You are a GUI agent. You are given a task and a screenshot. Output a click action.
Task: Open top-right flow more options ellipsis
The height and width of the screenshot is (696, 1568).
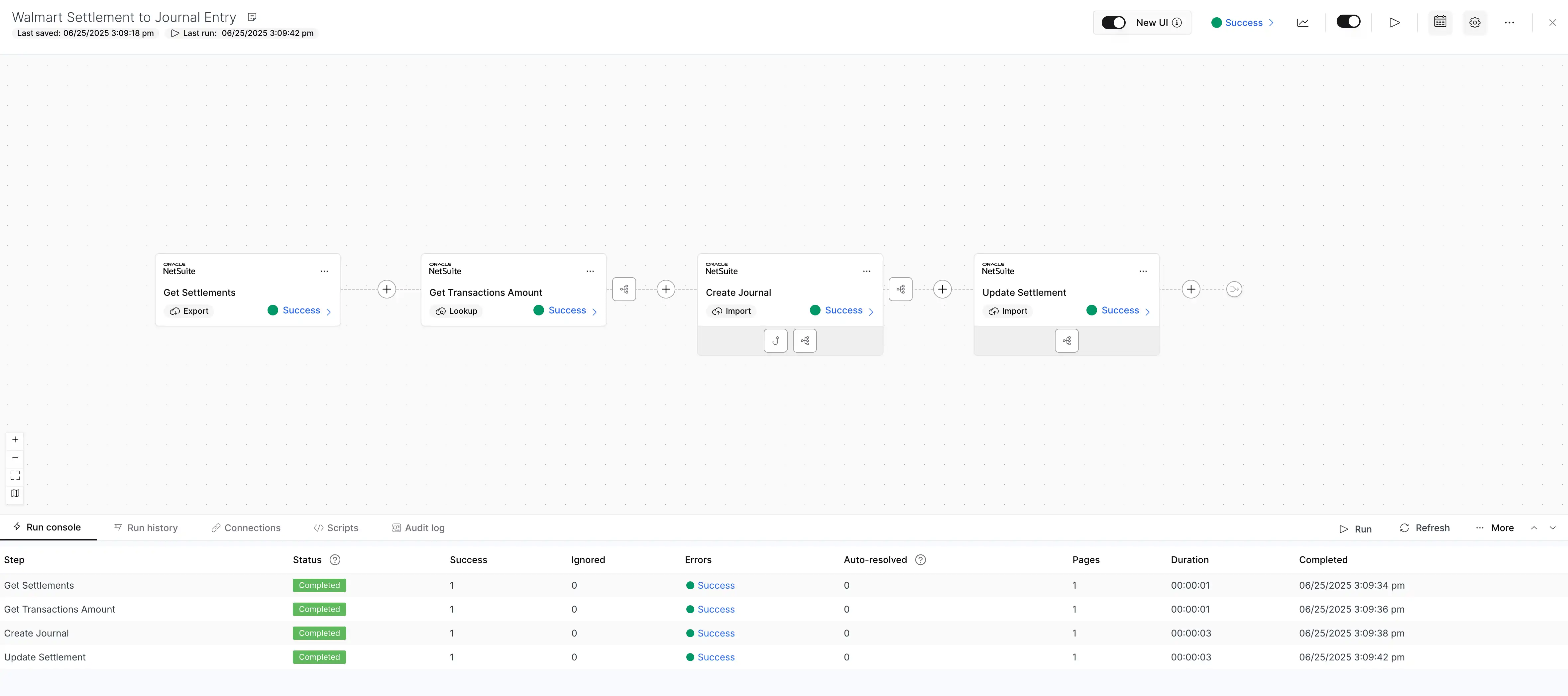[x=1509, y=23]
